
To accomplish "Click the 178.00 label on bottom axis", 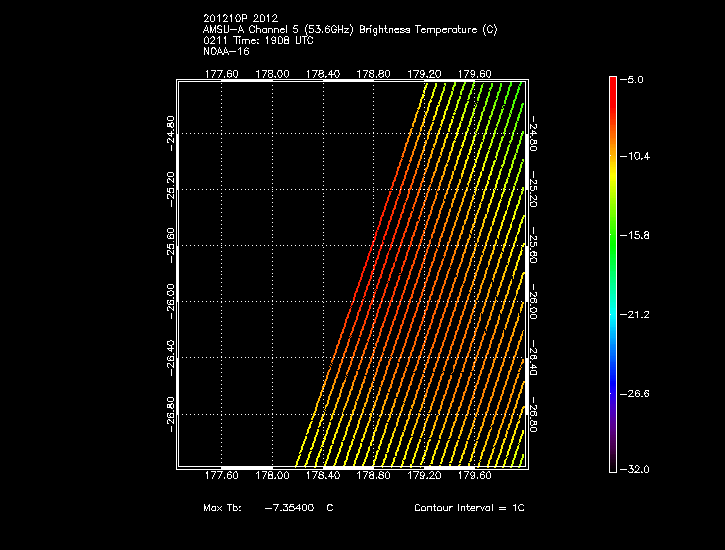I will [272, 476].
